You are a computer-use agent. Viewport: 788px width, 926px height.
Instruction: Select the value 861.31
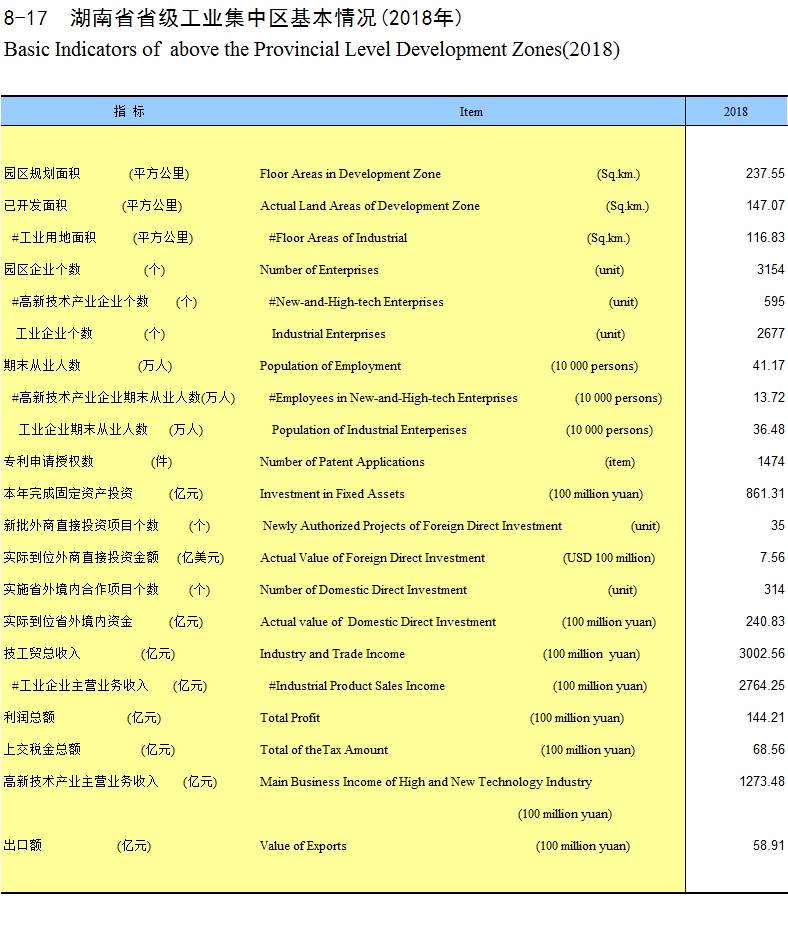tap(765, 493)
